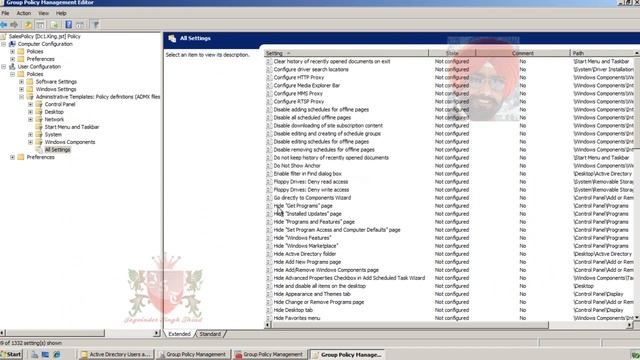Click the policy icon beside Configure HTTP Proxy
The width and height of the screenshot is (640, 360).
tap(269, 78)
